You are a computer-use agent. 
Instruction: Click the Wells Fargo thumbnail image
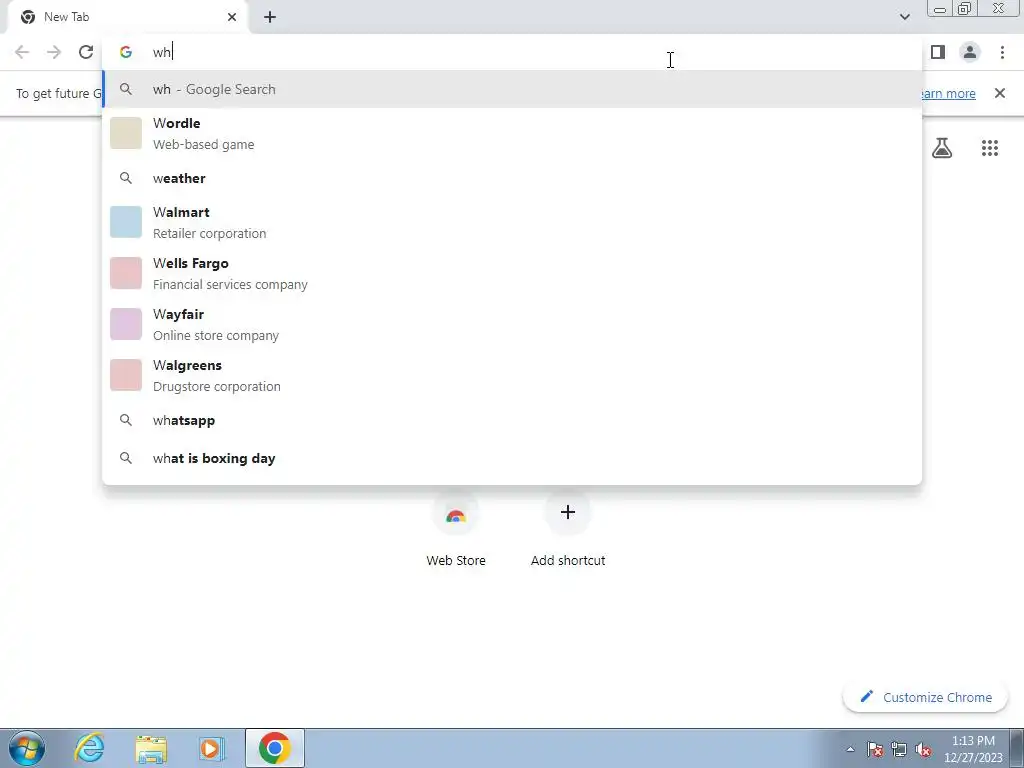click(x=126, y=273)
